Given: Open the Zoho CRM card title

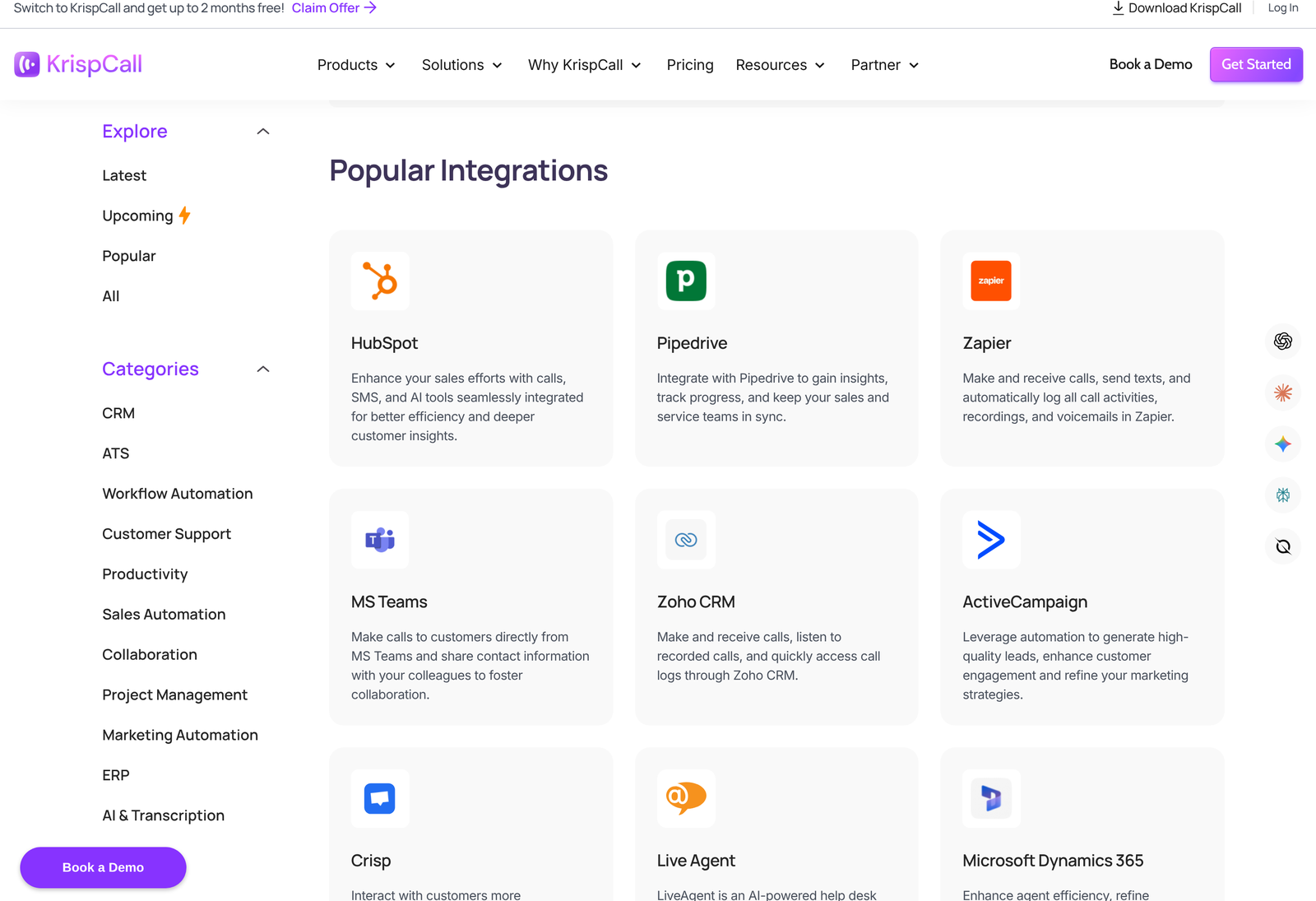Looking at the screenshot, I should tap(696, 601).
